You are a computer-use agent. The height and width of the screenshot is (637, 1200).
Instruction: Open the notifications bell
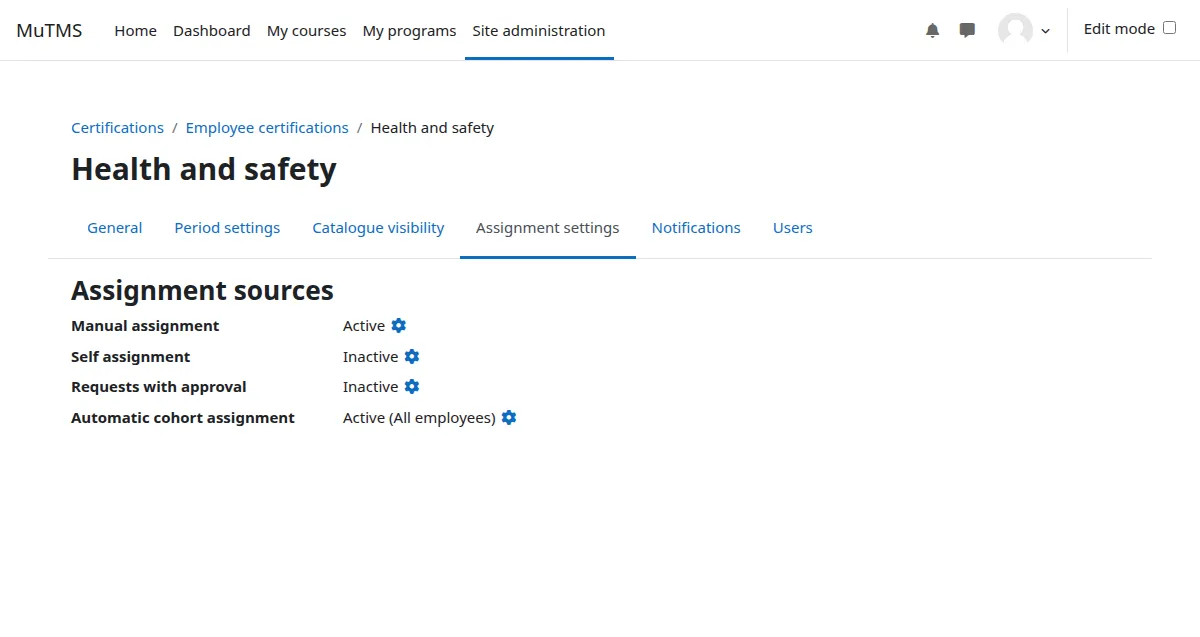[x=932, y=30]
